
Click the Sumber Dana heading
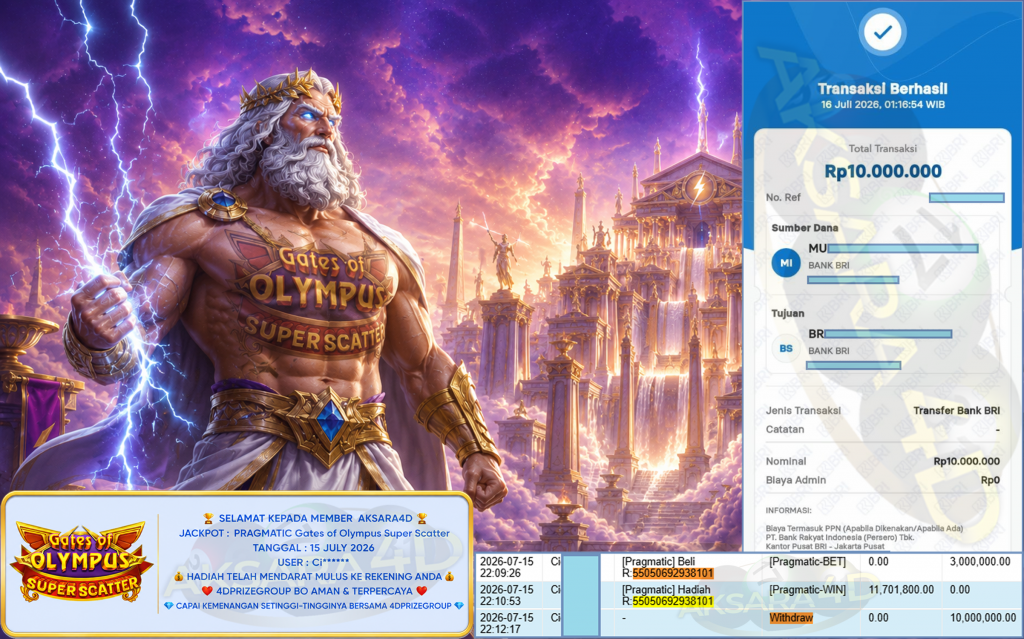pyautogui.click(x=805, y=228)
